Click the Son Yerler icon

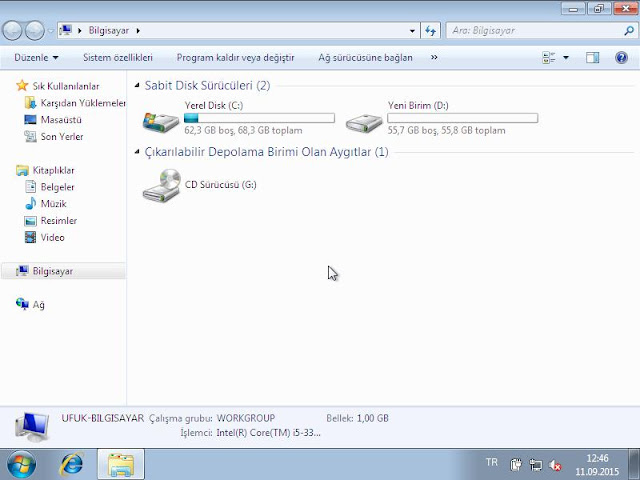tap(30, 136)
